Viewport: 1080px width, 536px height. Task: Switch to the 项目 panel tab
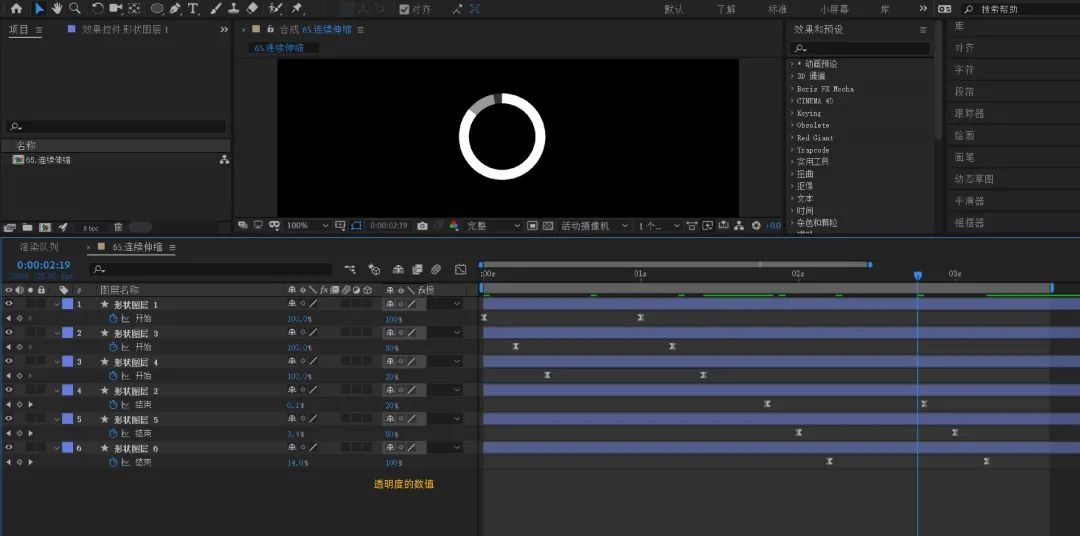click(17, 30)
